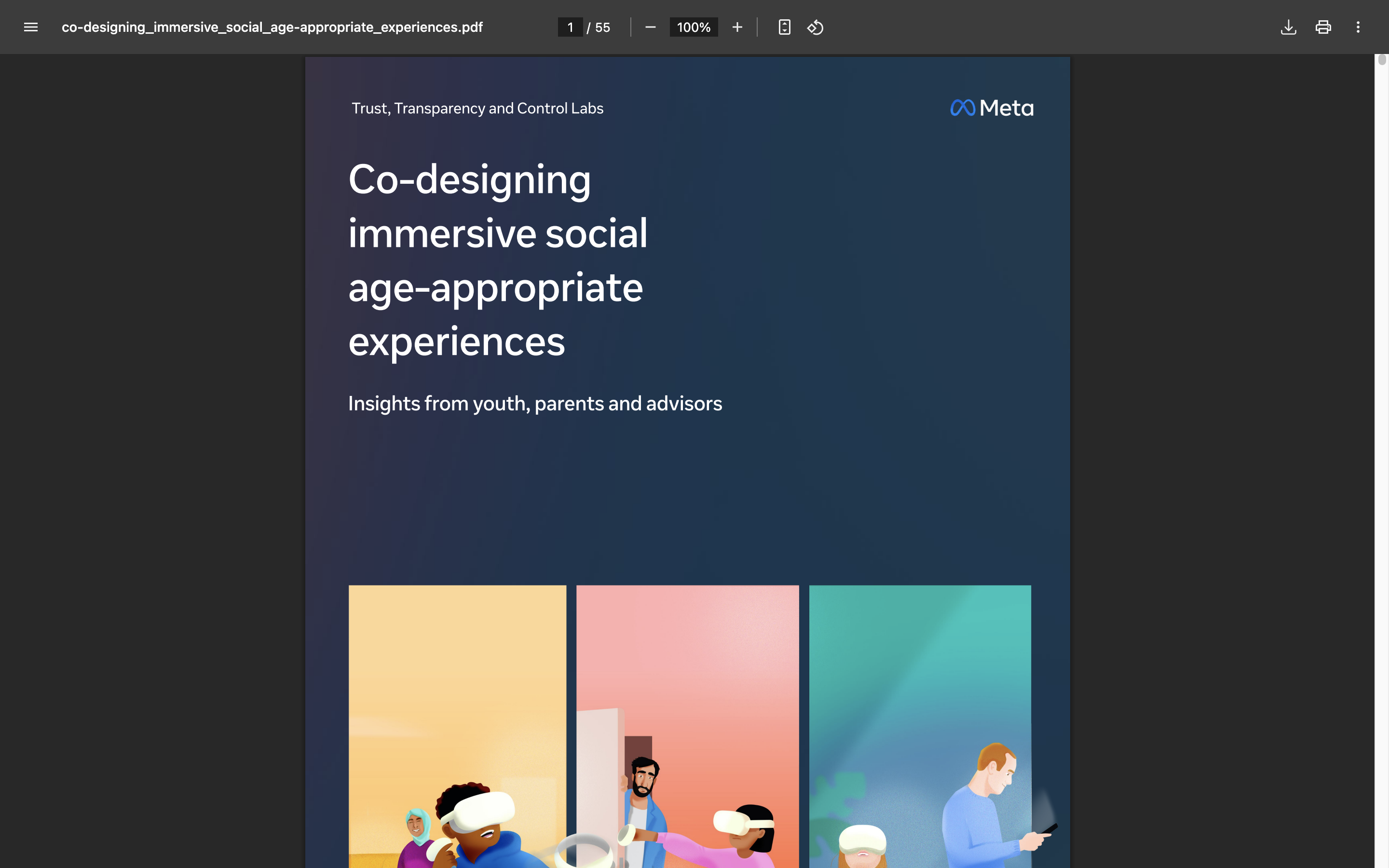The width and height of the screenshot is (1389, 868).
Task: Download the PDF file
Action: point(1288,27)
